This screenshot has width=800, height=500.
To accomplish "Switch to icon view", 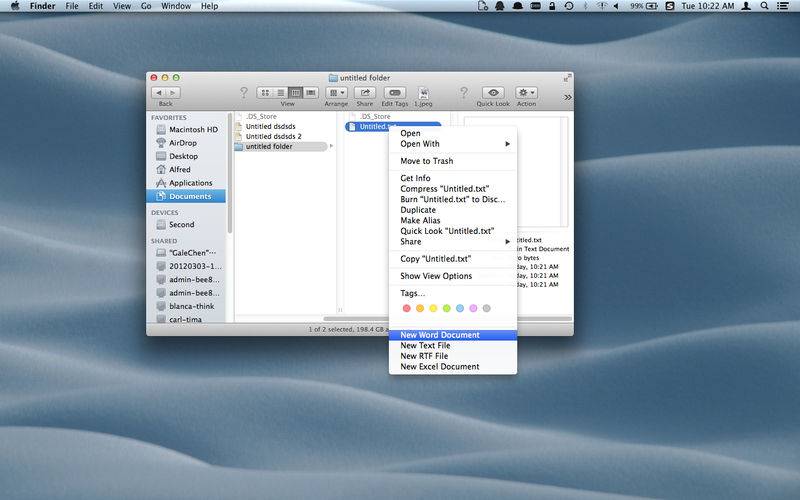I will [265, 93].
